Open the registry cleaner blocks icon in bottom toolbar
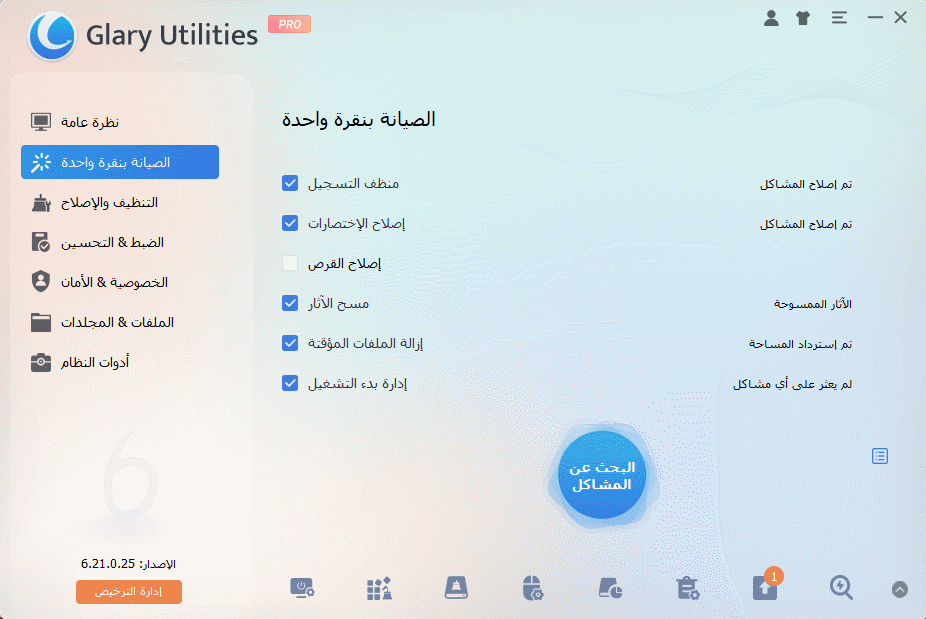This screenshot has width=926, height=619. pyautogui.click(x=379, y=588)
